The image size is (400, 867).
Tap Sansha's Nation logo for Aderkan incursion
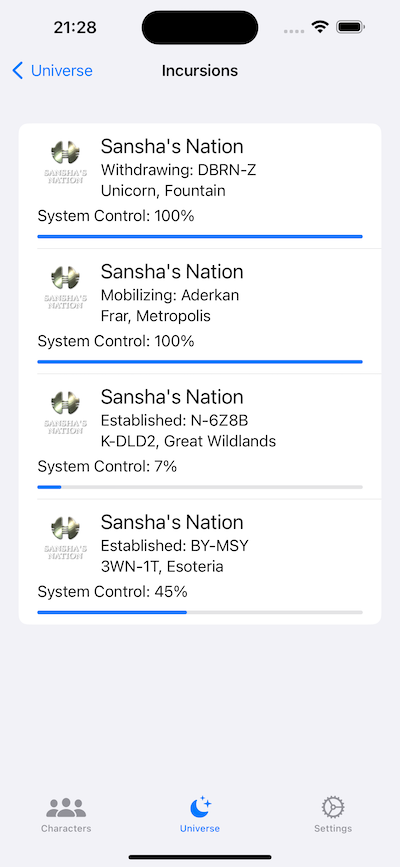coord(65,287)
